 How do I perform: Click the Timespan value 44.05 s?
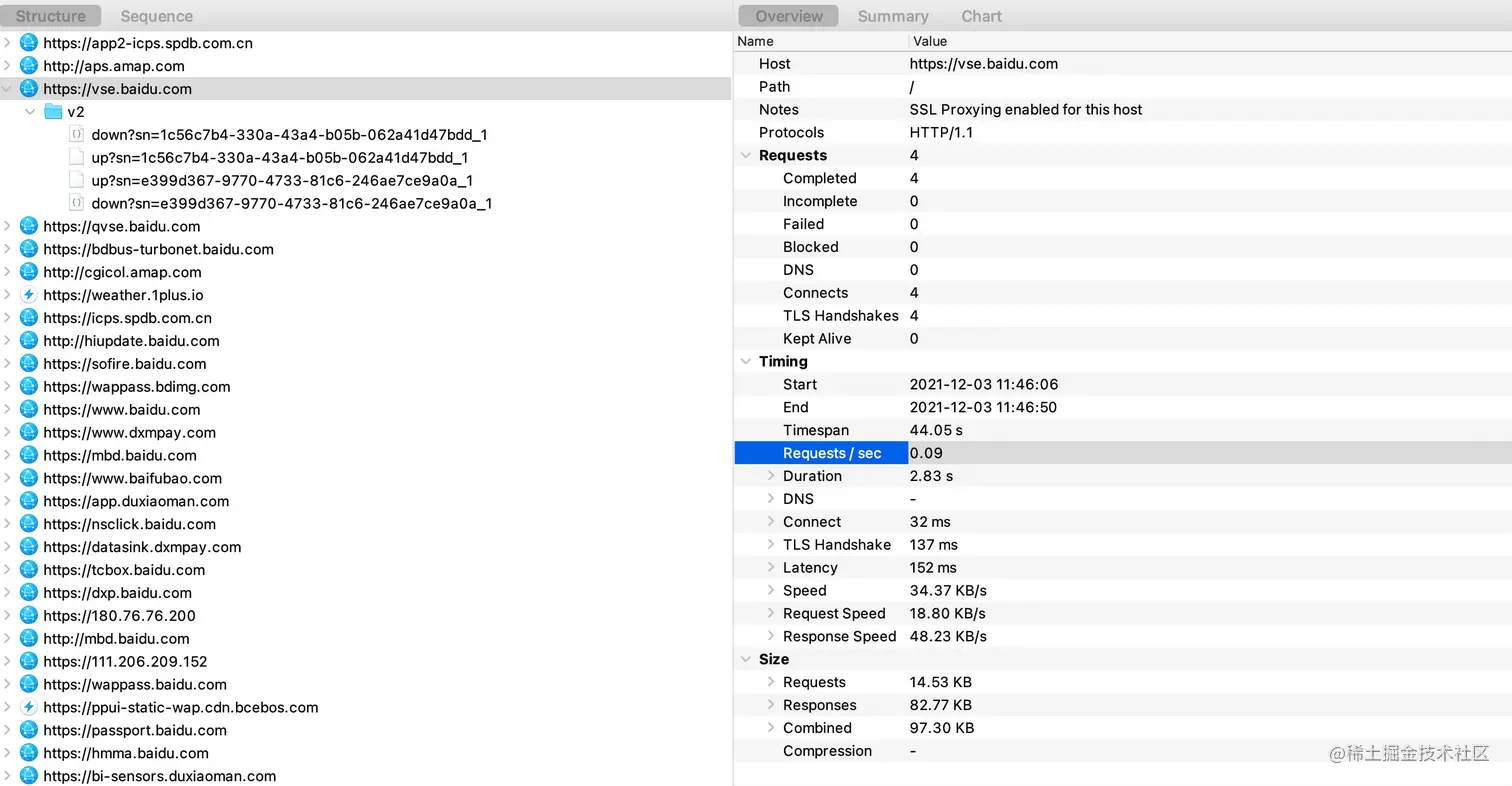coord(936,430)
